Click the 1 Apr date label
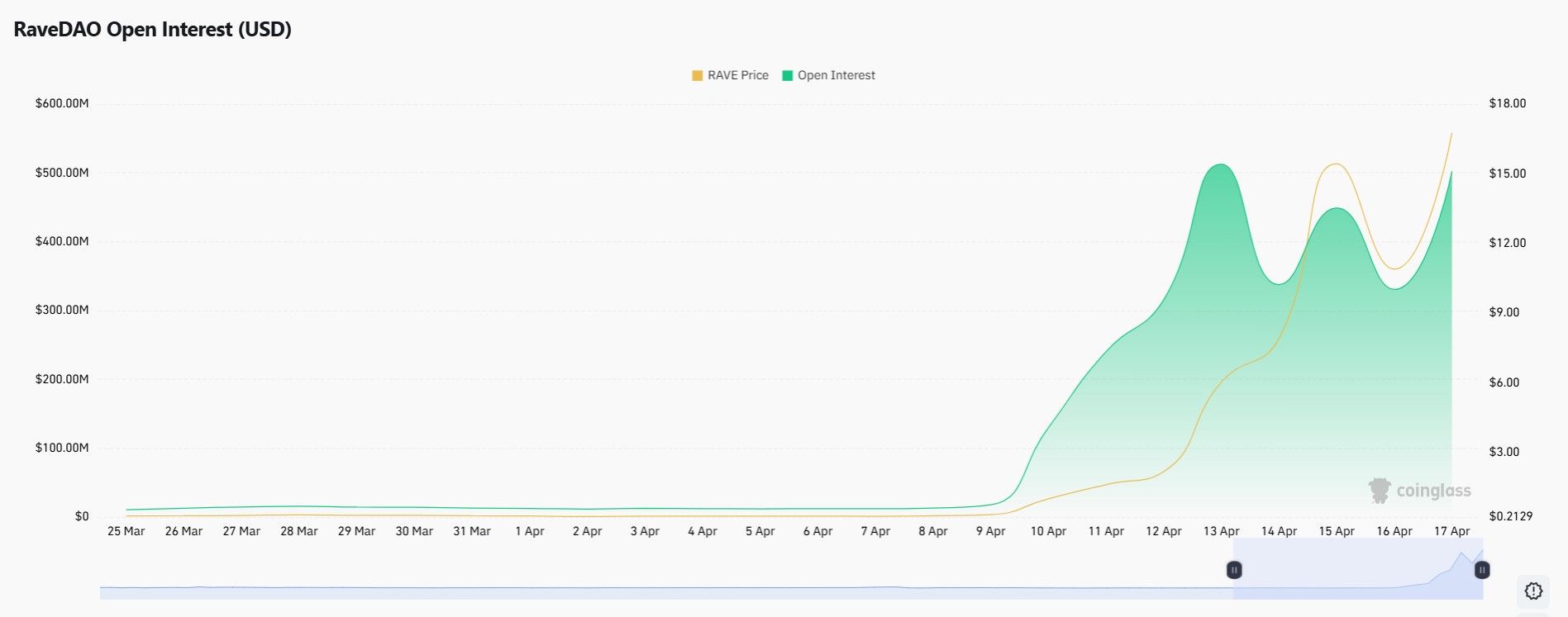This screenshot has height=617, width=1568. click(529, 531)
